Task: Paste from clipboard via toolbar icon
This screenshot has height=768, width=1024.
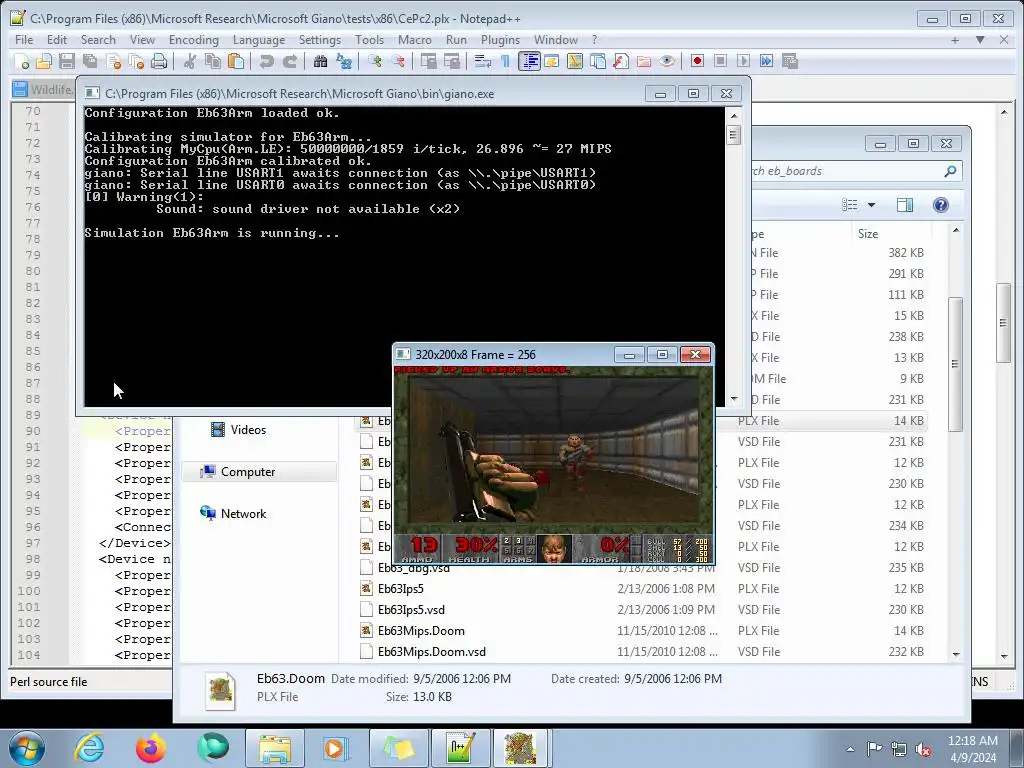Action: point(236,61)
